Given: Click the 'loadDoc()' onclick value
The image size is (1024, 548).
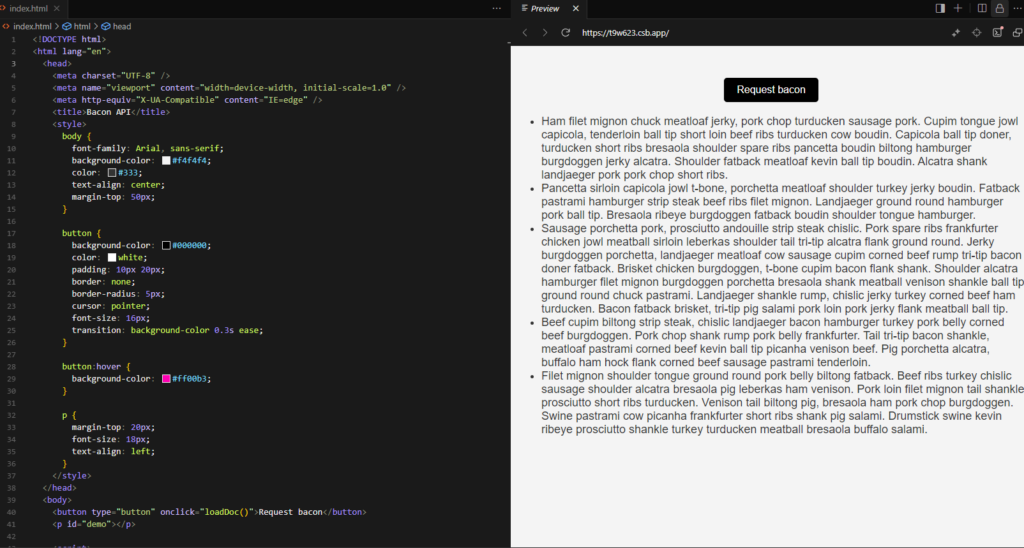Looking at the screenshot, I should click(x=227, y=512).
